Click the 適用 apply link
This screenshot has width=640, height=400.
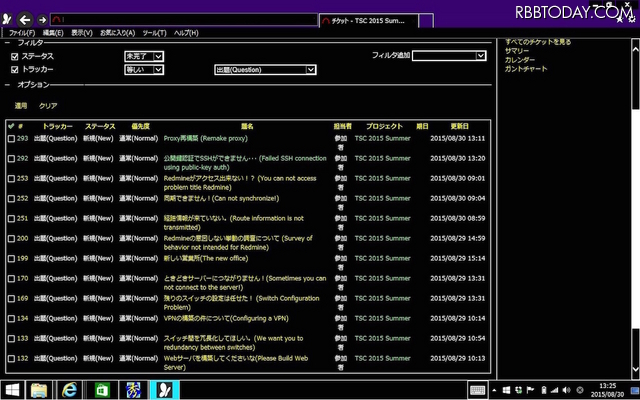click(x=21, y=106)
